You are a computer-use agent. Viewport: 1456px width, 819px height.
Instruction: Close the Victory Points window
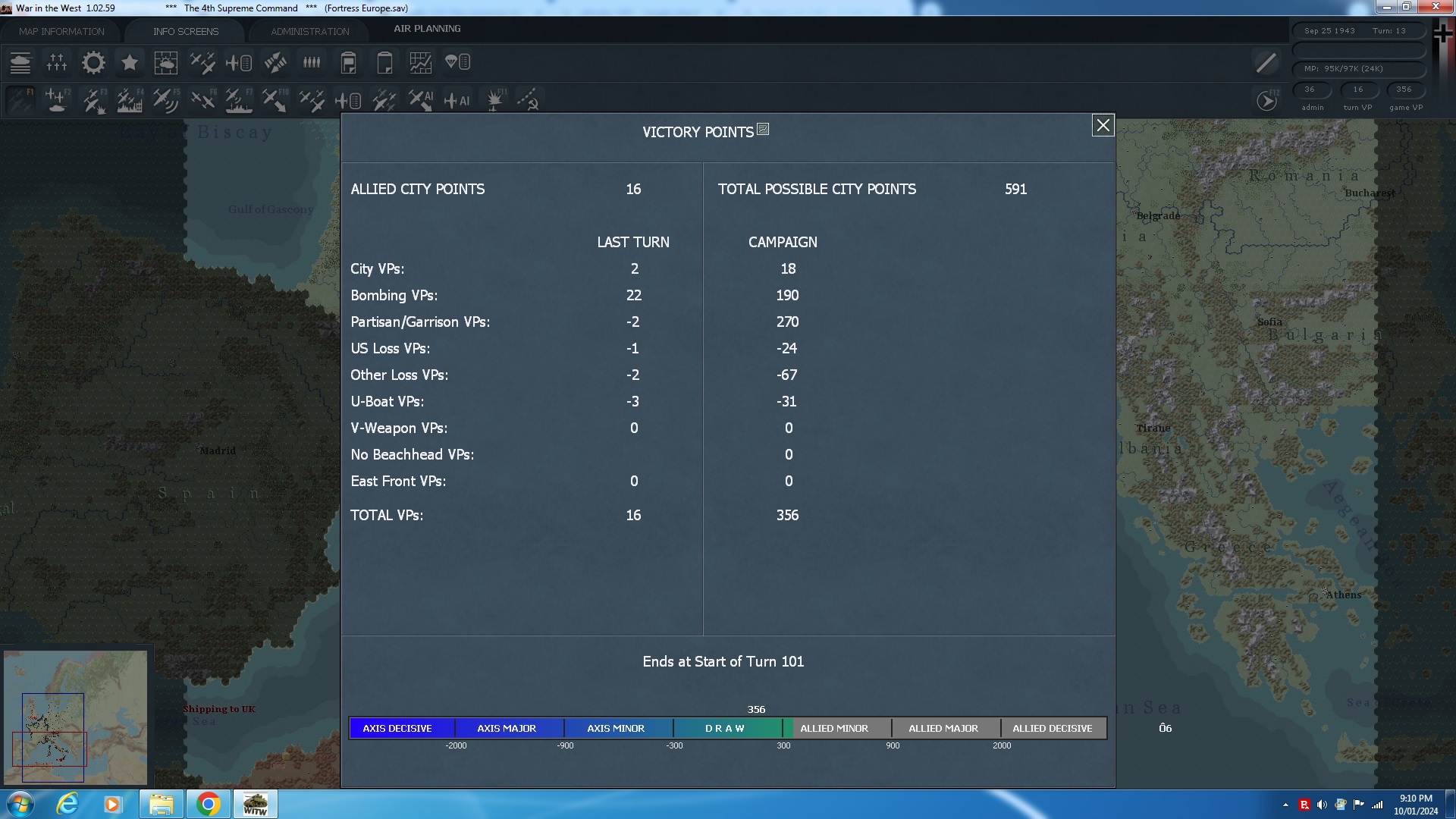[x=1103, y=125]
